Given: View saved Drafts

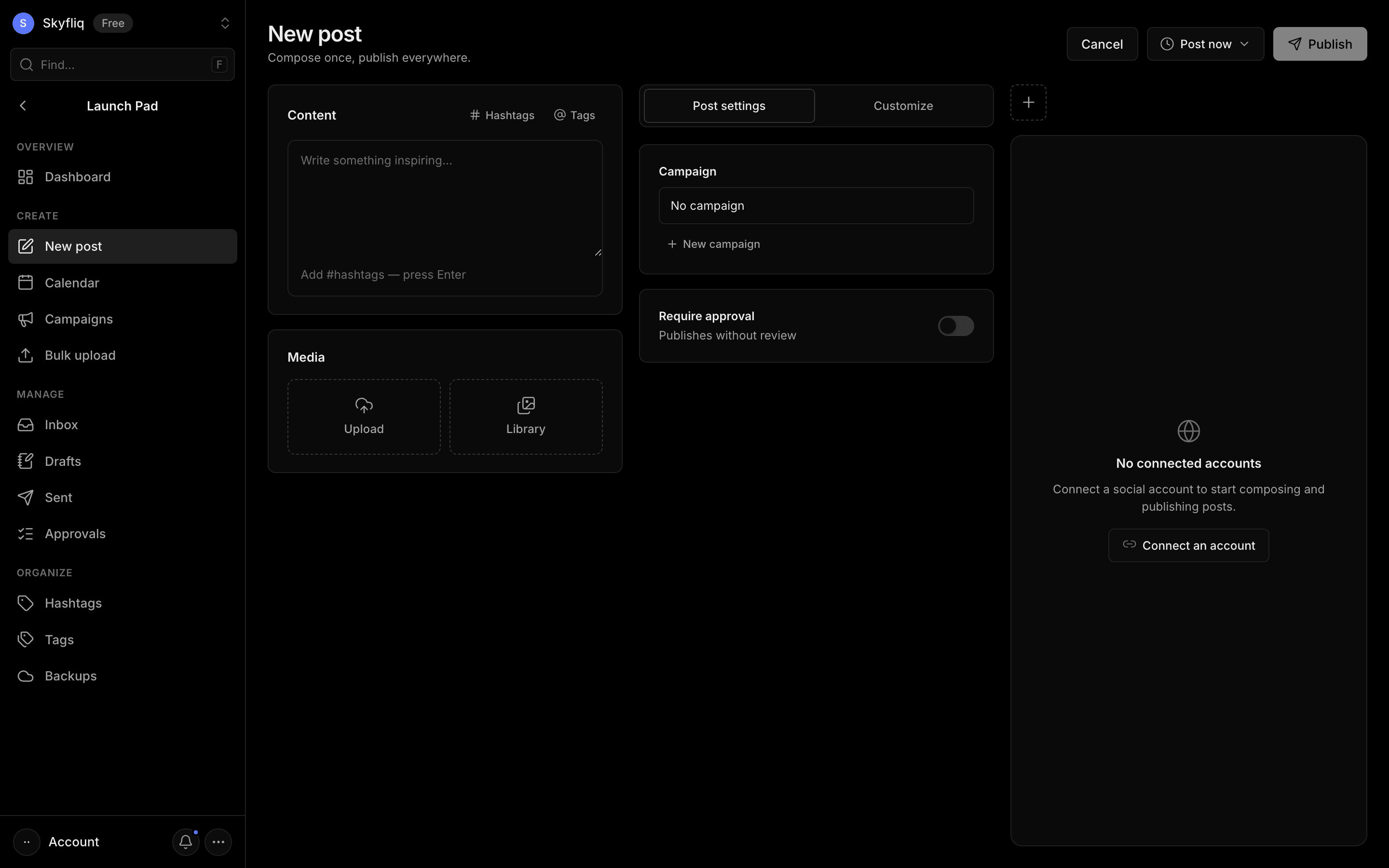Looking at the screenshot, I should pyautogui.click(x=122, y=461).
